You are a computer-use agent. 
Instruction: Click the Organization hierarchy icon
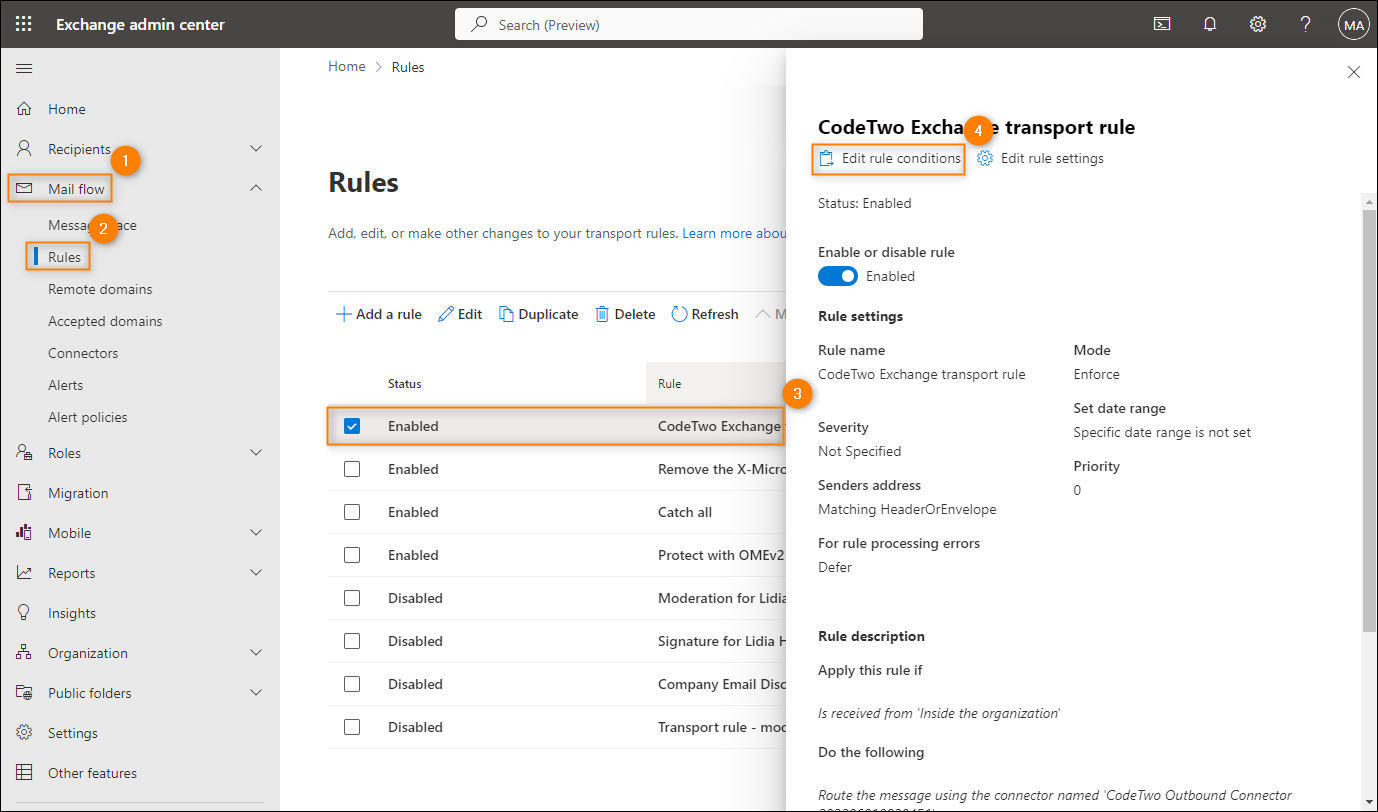25,653
